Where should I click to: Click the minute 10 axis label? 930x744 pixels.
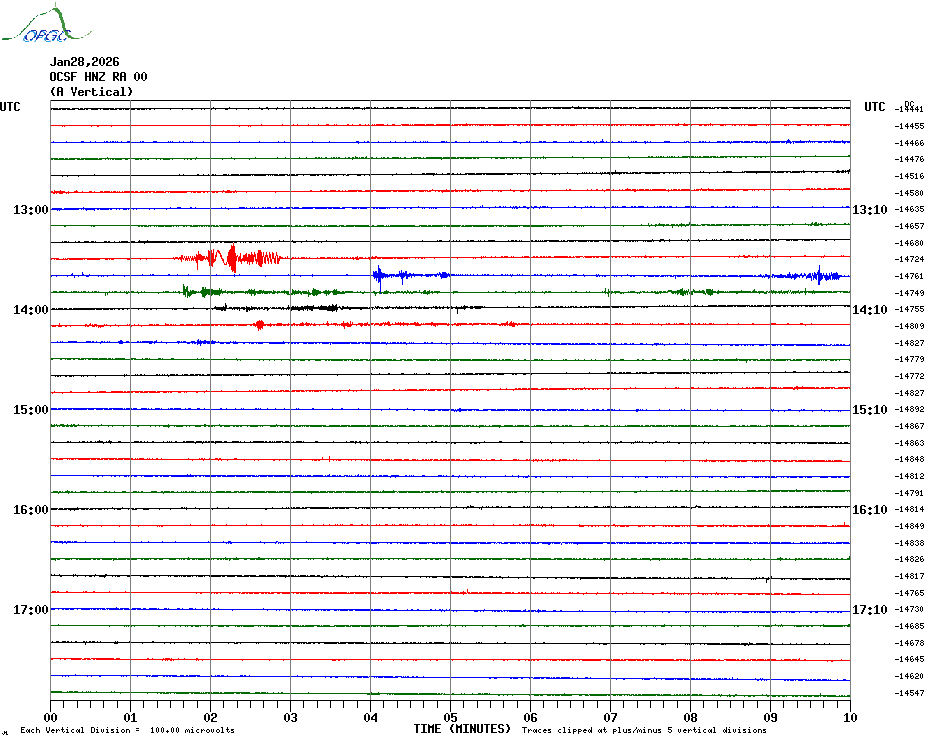point(851,717)
